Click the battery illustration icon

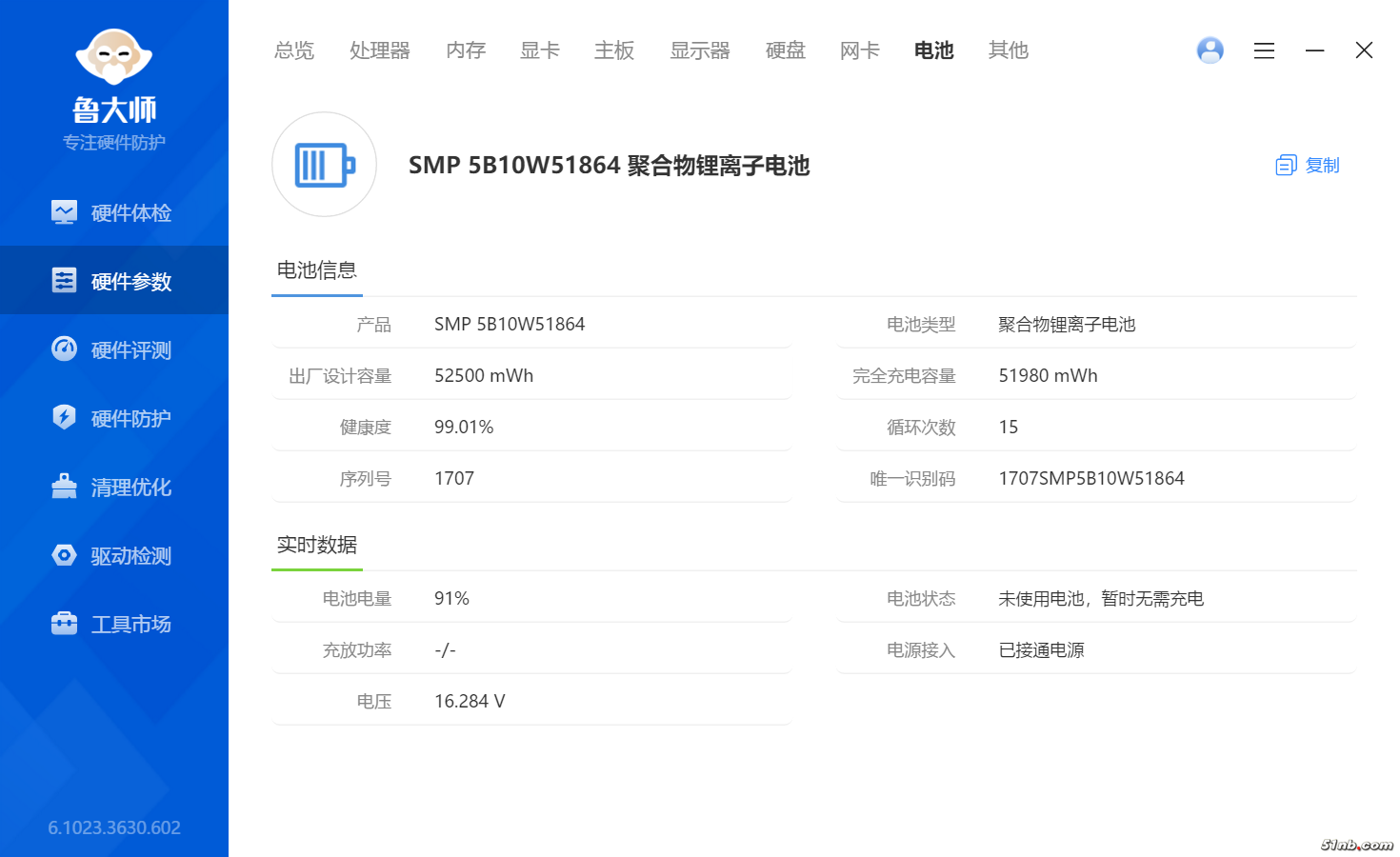[x=324, y=164]
